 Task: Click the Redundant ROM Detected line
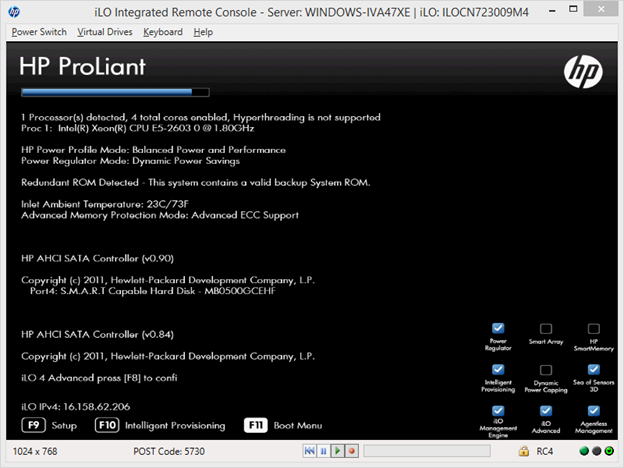coord(196,182)
